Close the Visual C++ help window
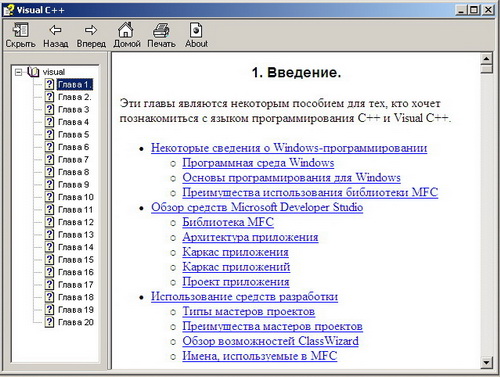This screenshot has height=377, width=500. [x=488, y=10]
